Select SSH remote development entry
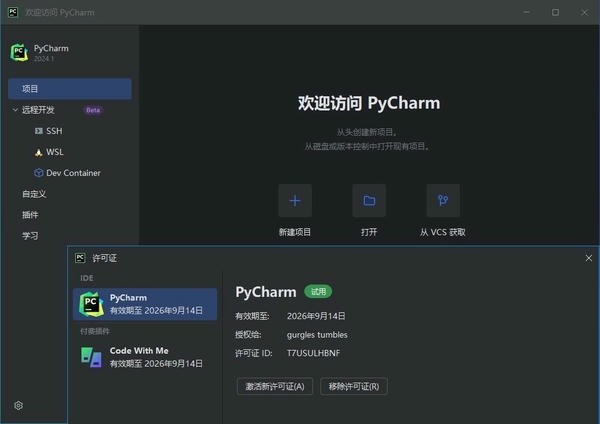The image size is (600, 424). (x=54, y=131)
